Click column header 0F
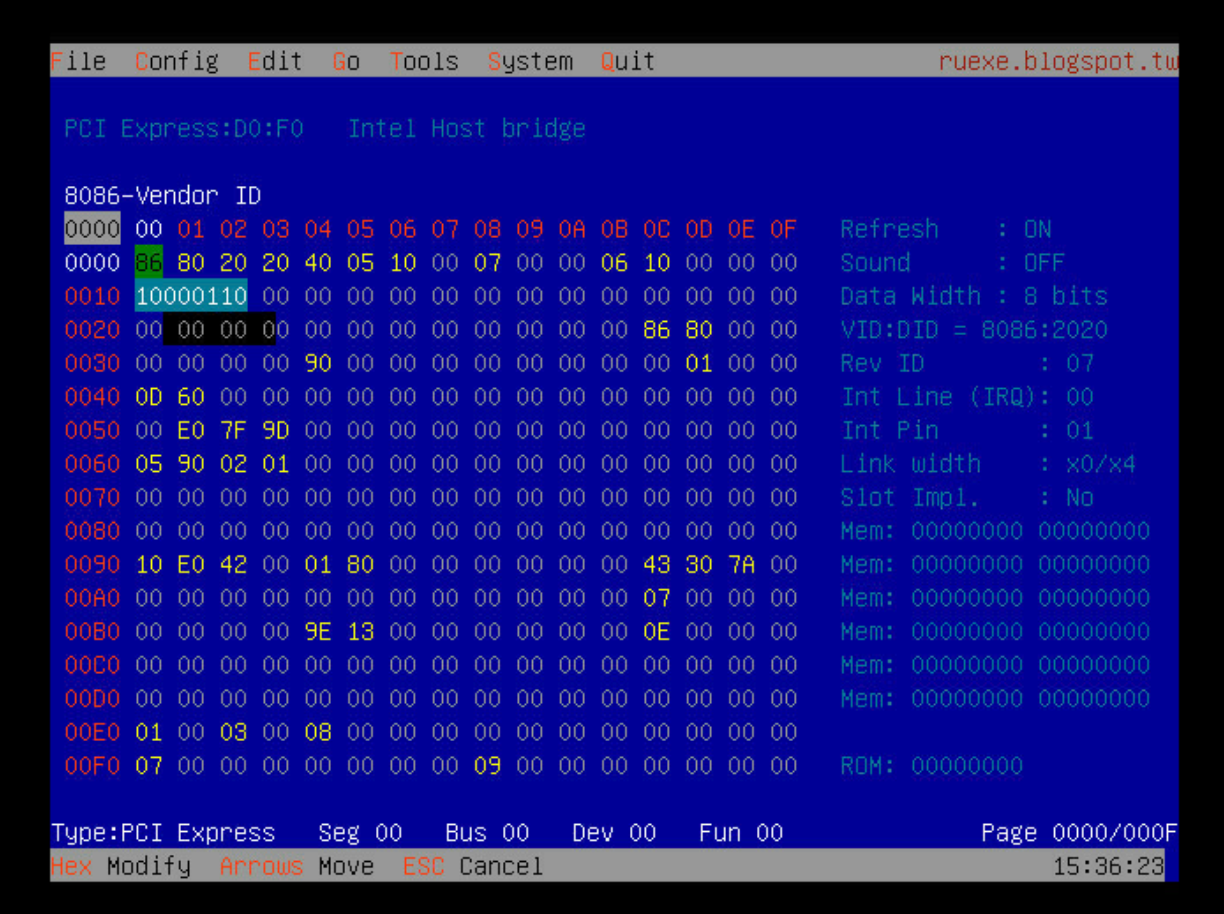1224x914 pixels. [783, 230]
